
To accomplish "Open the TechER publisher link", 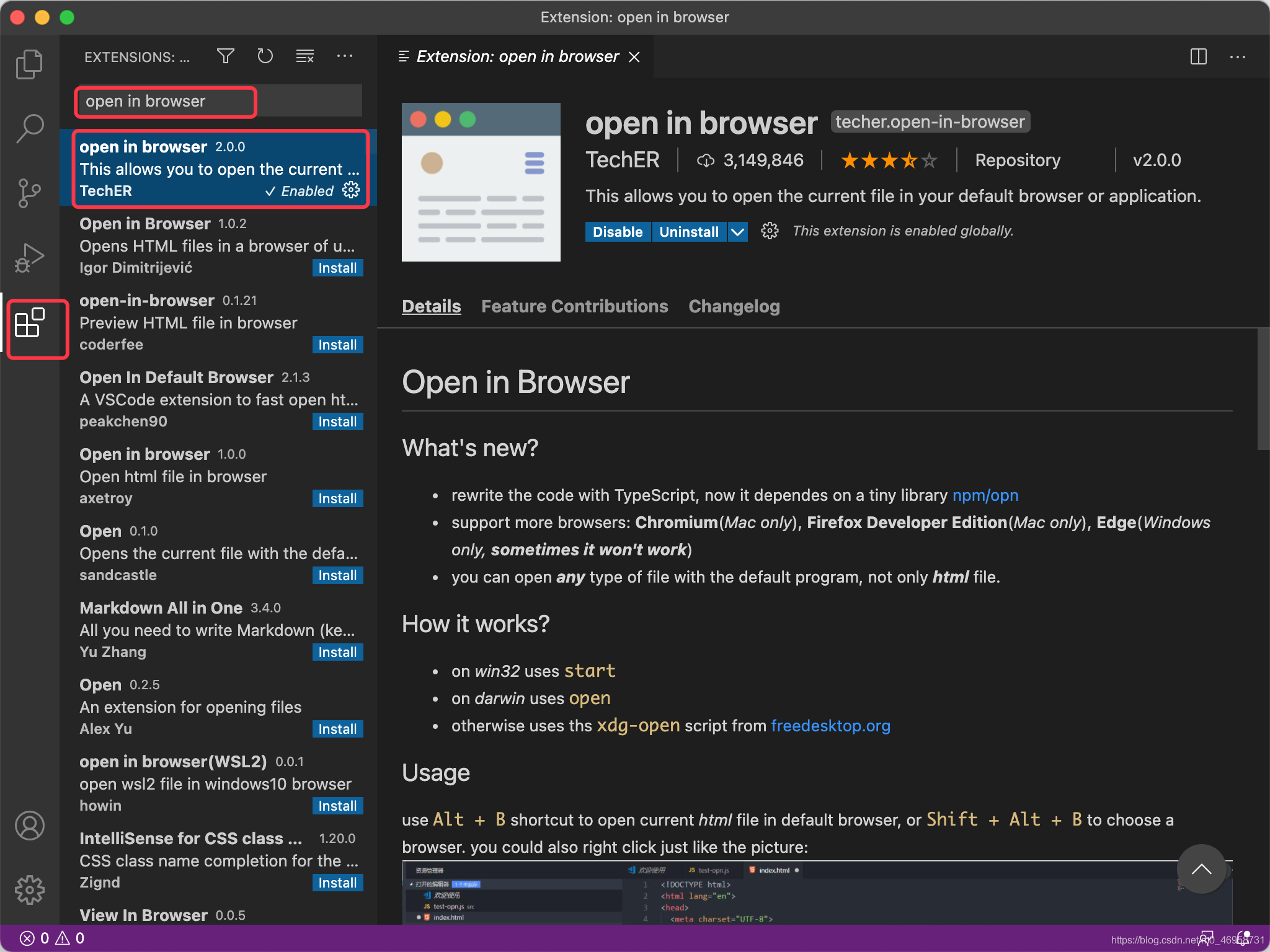I will point(623,160).
